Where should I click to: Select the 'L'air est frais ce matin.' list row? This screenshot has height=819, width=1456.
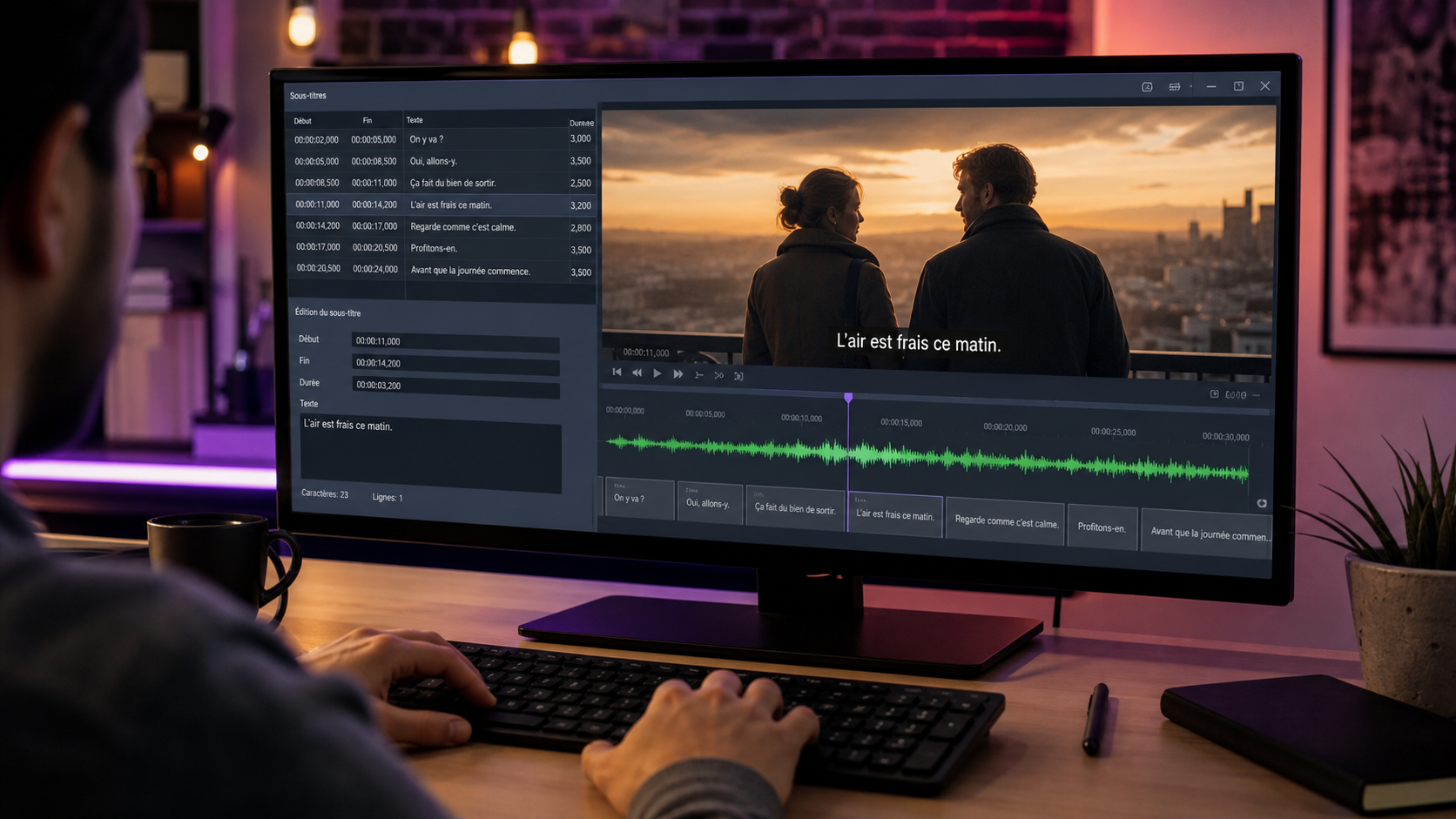click(442, 205)
